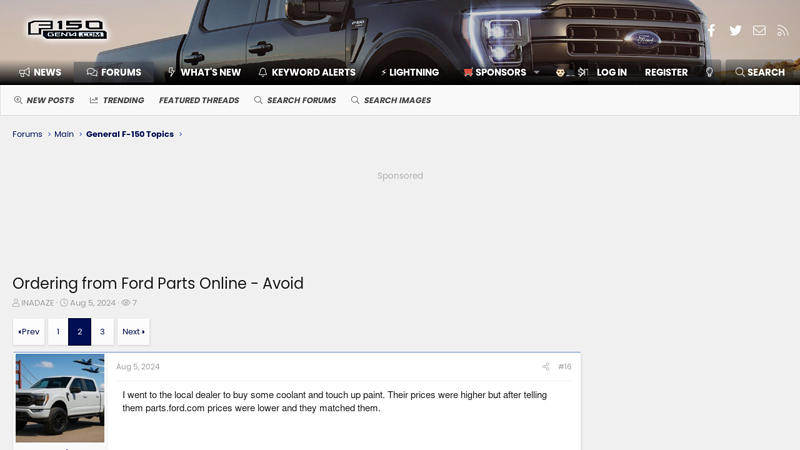This screenshot has height=450, width=800.
Task: Click the thread start date Aug 5, 2024
Action: coord(93,303)
